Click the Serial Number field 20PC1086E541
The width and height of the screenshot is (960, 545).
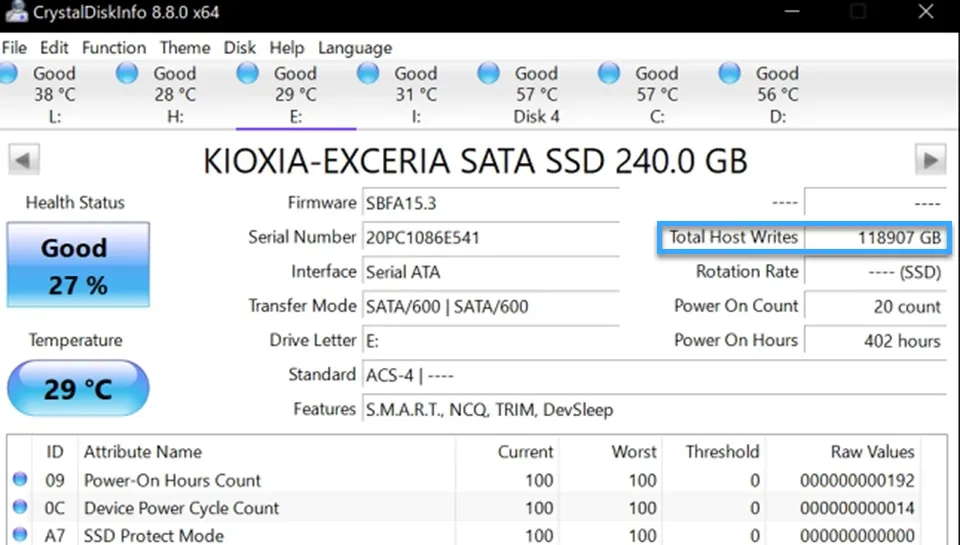[491, 238]
